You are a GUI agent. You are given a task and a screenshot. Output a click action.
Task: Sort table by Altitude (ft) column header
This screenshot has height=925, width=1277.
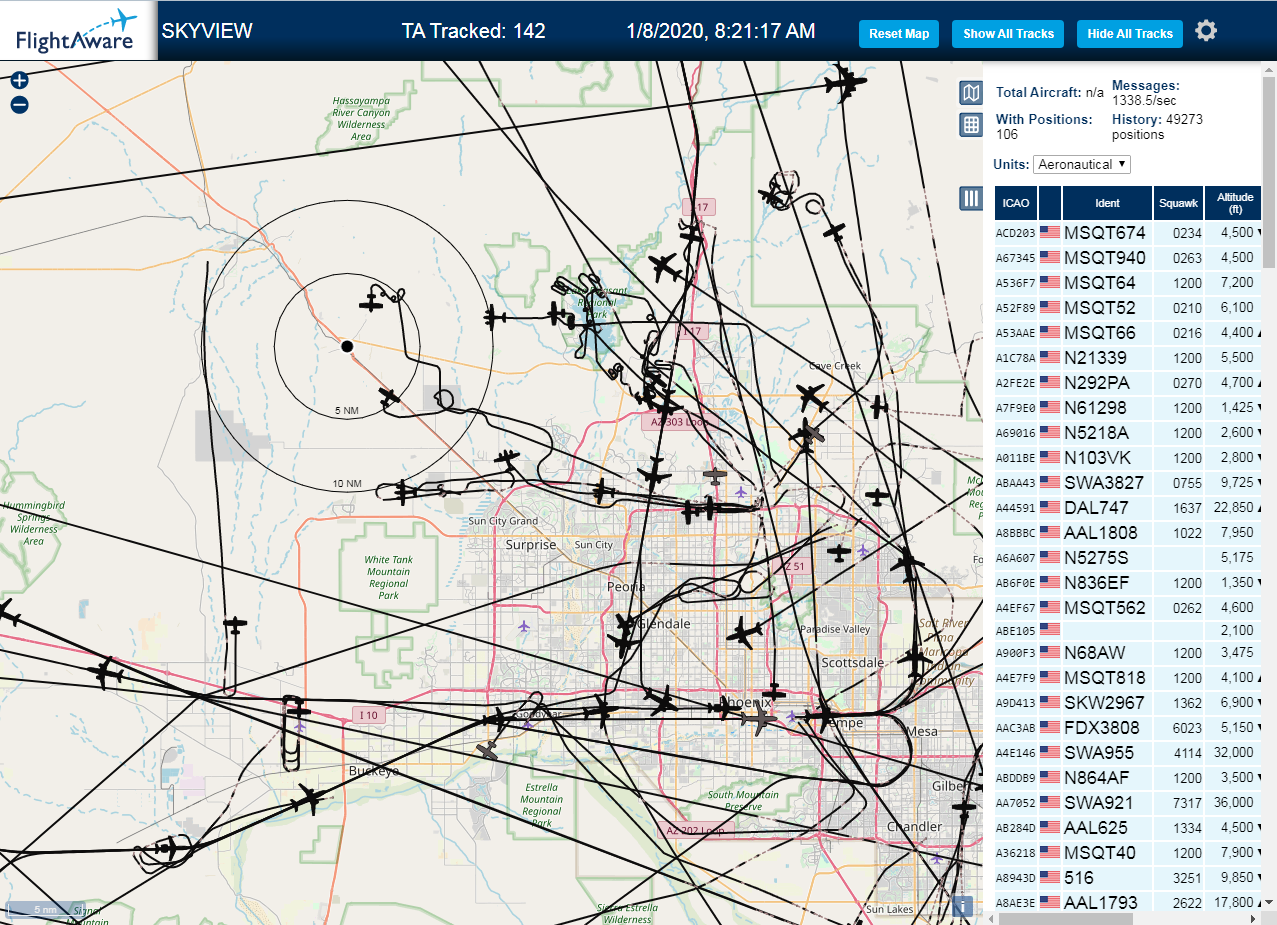tap(1235, 203)
